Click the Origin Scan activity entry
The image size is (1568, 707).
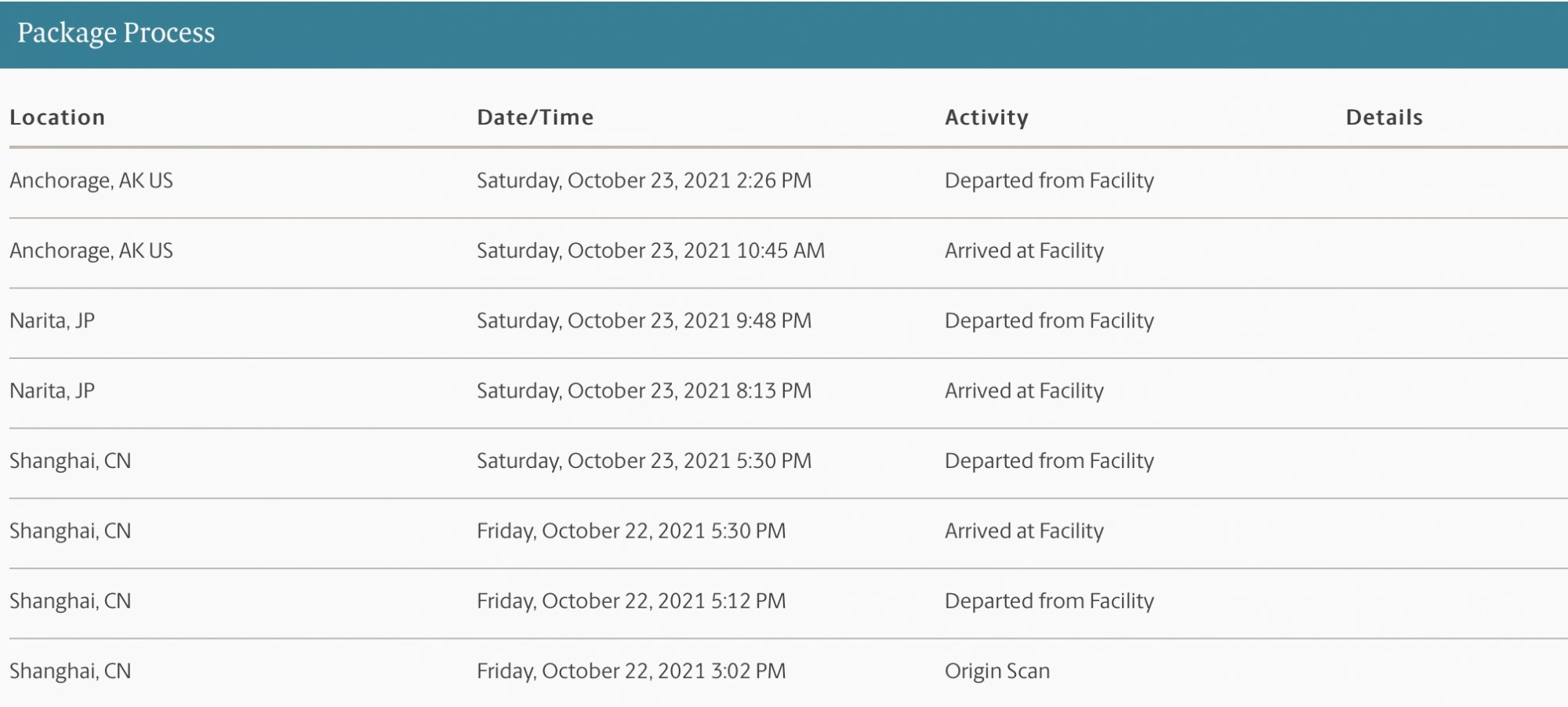point(997,672)
